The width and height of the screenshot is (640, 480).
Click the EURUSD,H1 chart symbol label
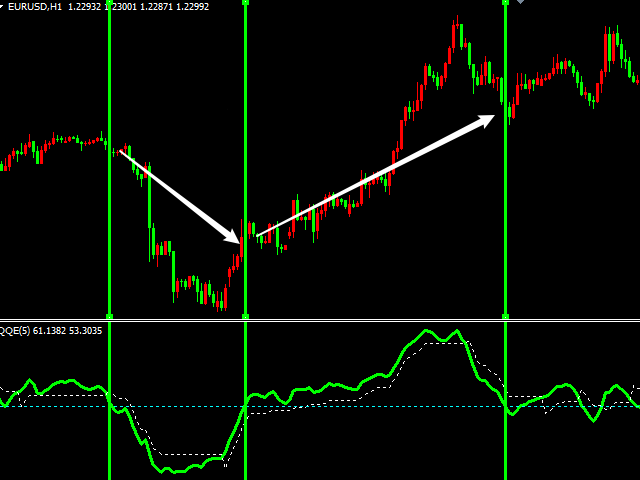tap(35, 7)
